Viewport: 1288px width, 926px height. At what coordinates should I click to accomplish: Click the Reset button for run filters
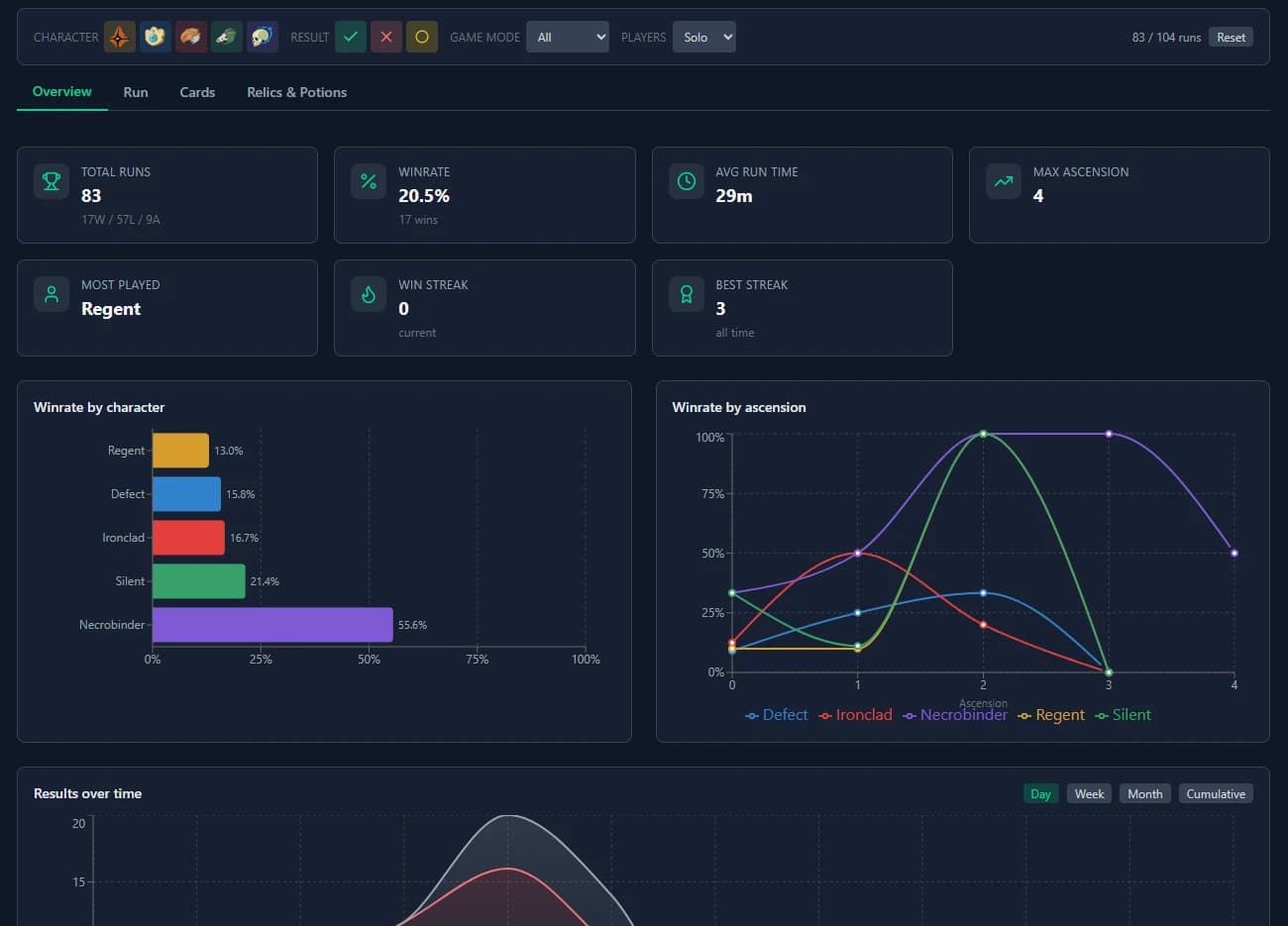click(x=1231, y=37)
